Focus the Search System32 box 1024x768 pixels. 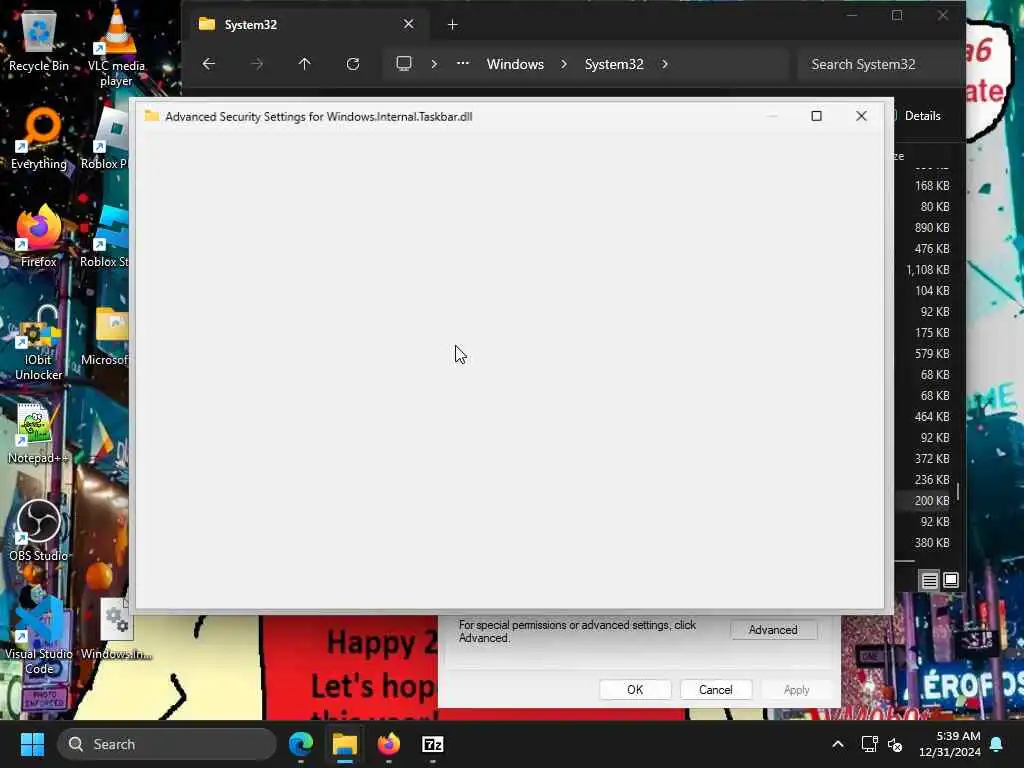878,64
